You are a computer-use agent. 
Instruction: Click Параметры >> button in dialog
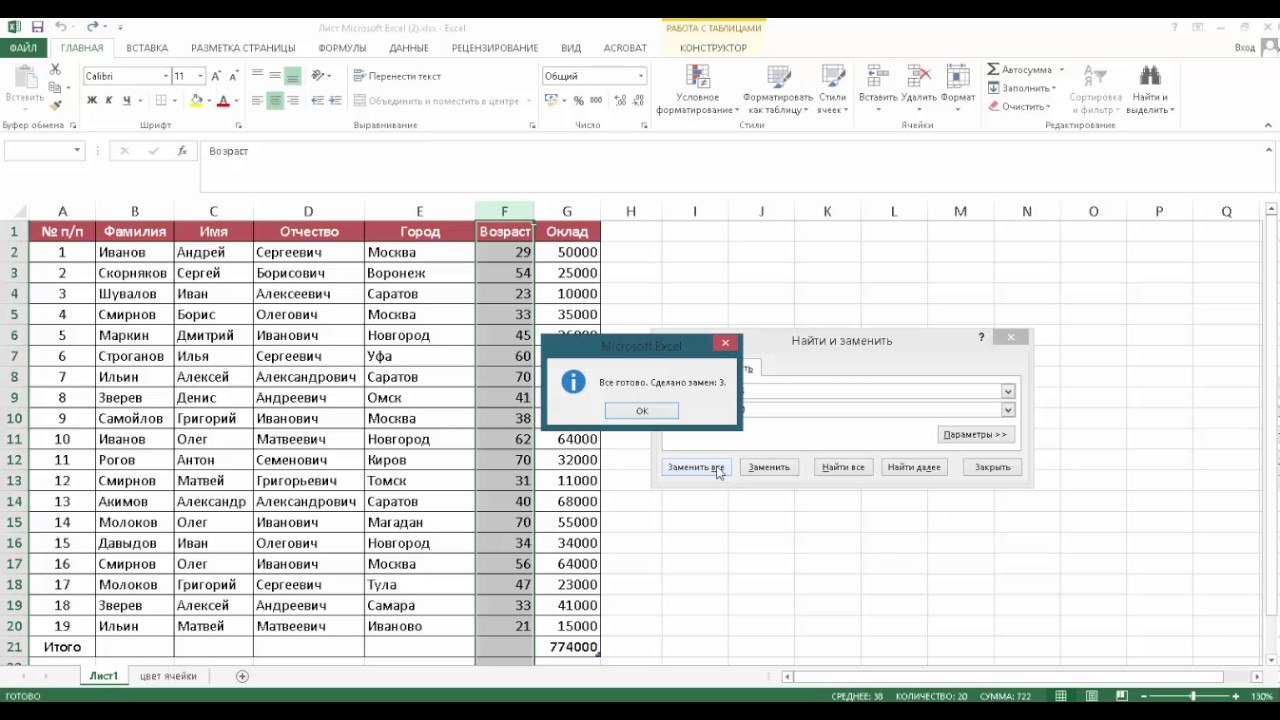click(x=975, y=434)
